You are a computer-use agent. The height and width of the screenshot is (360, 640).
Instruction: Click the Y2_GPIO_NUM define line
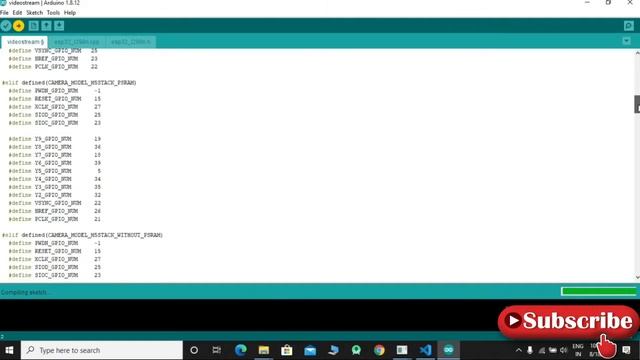point(54,195)
